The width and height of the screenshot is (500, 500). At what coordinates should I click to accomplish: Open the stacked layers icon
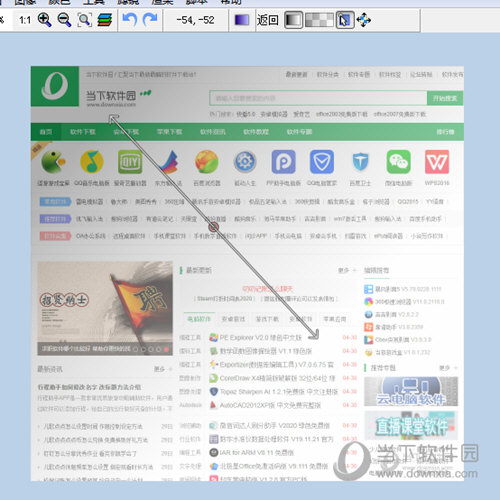click(104, 20)
